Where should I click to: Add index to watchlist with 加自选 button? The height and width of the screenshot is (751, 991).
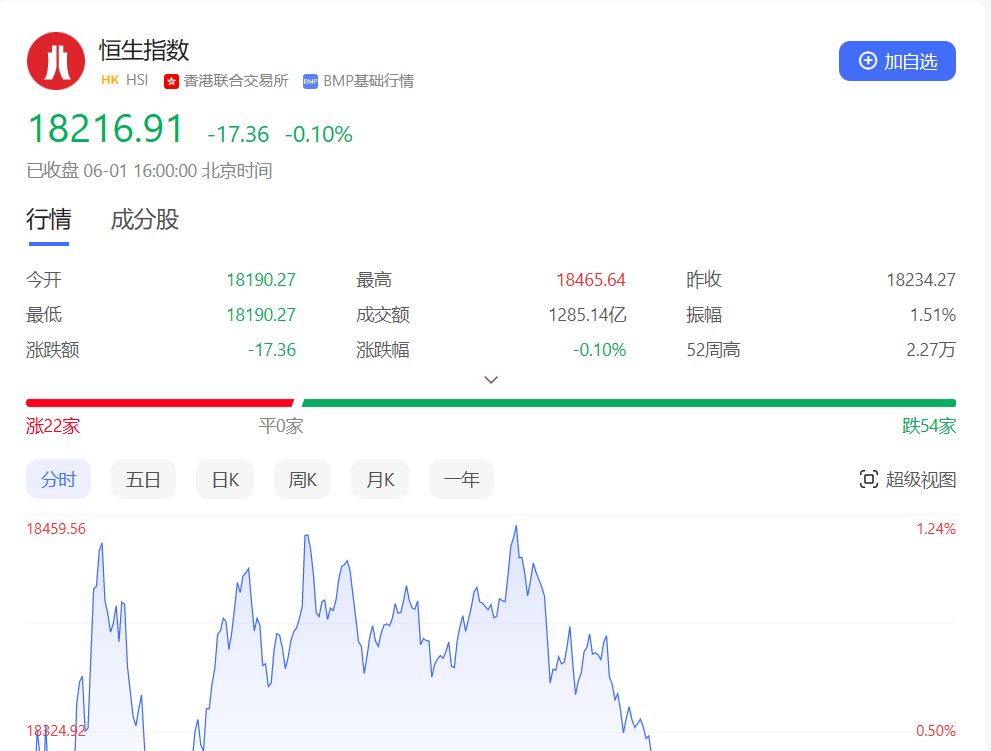[897, 61]
